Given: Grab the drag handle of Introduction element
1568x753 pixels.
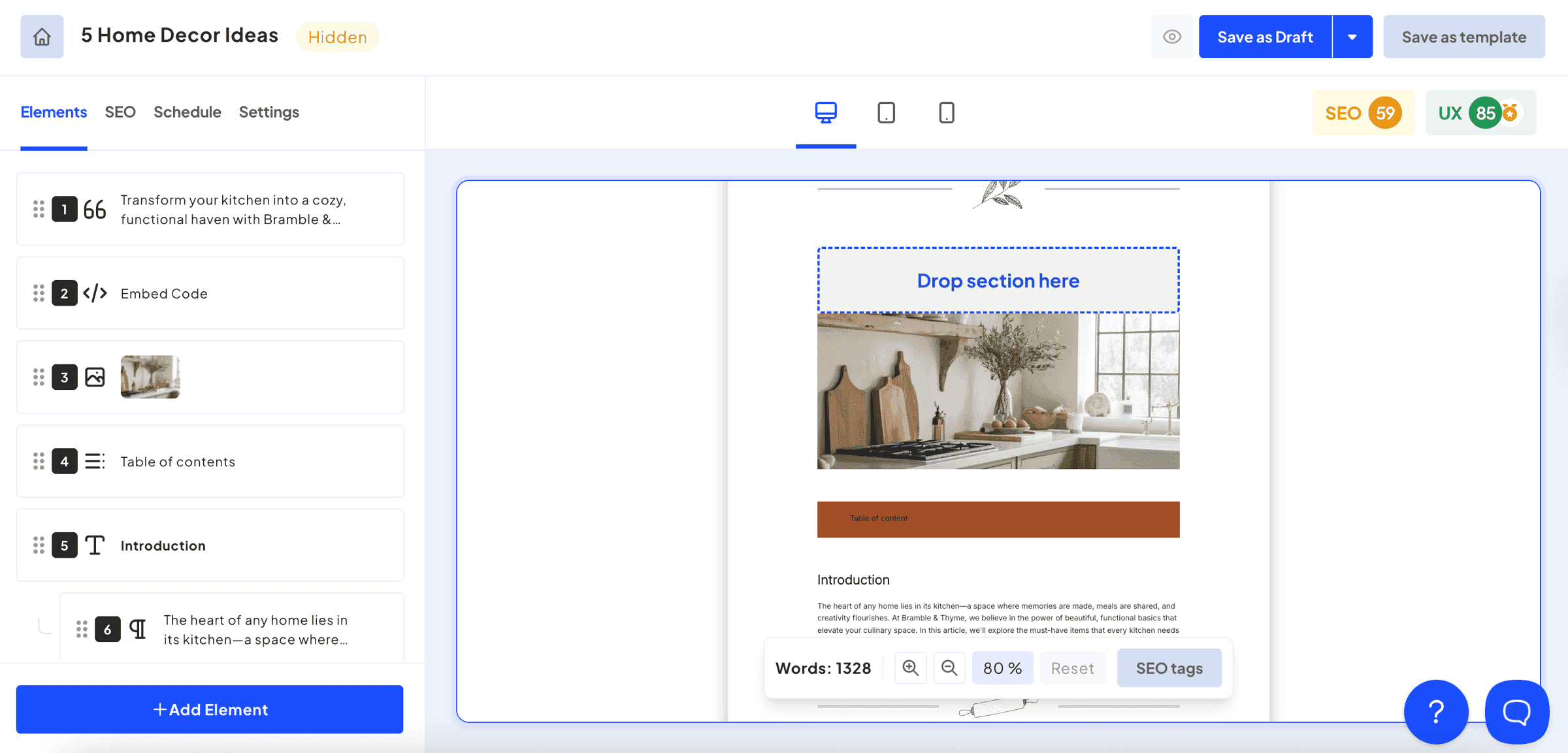Looking at the screenshot, I should [39, 545].
